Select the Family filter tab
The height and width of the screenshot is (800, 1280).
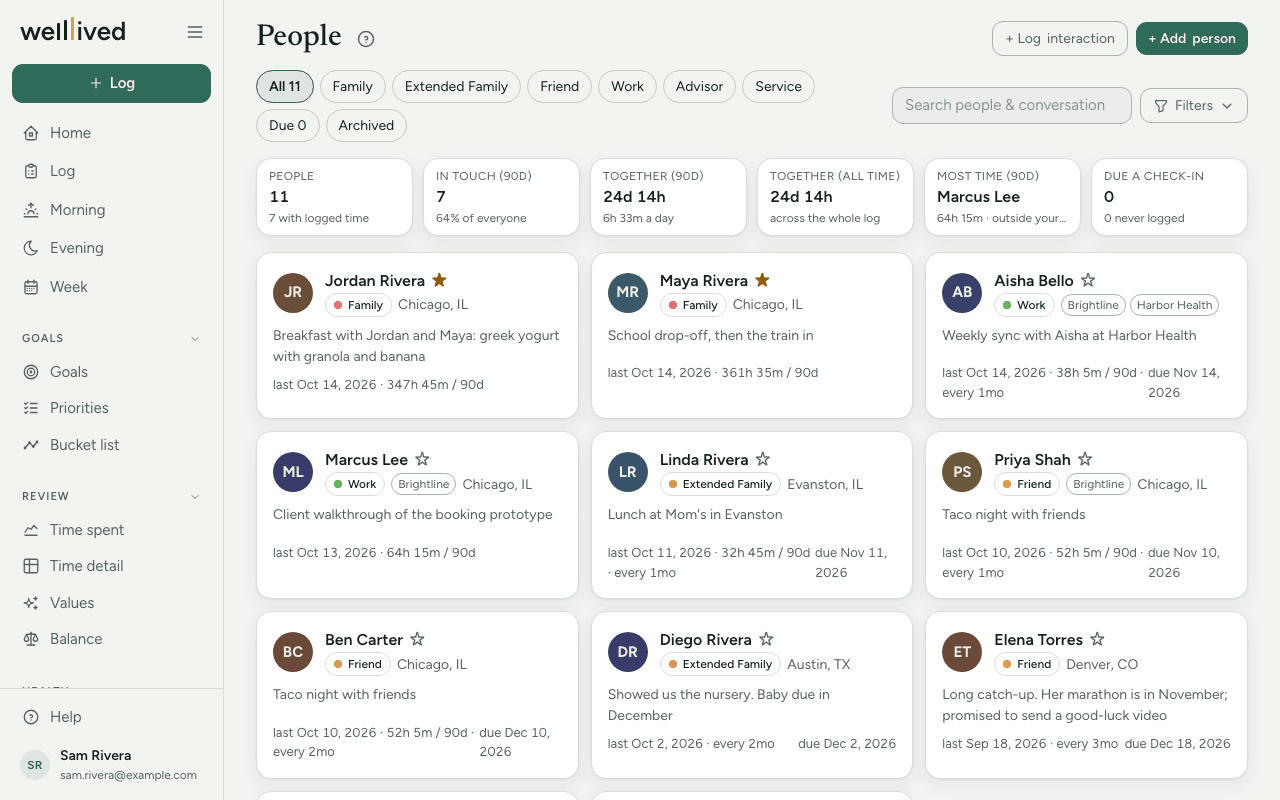coord(353,86)
